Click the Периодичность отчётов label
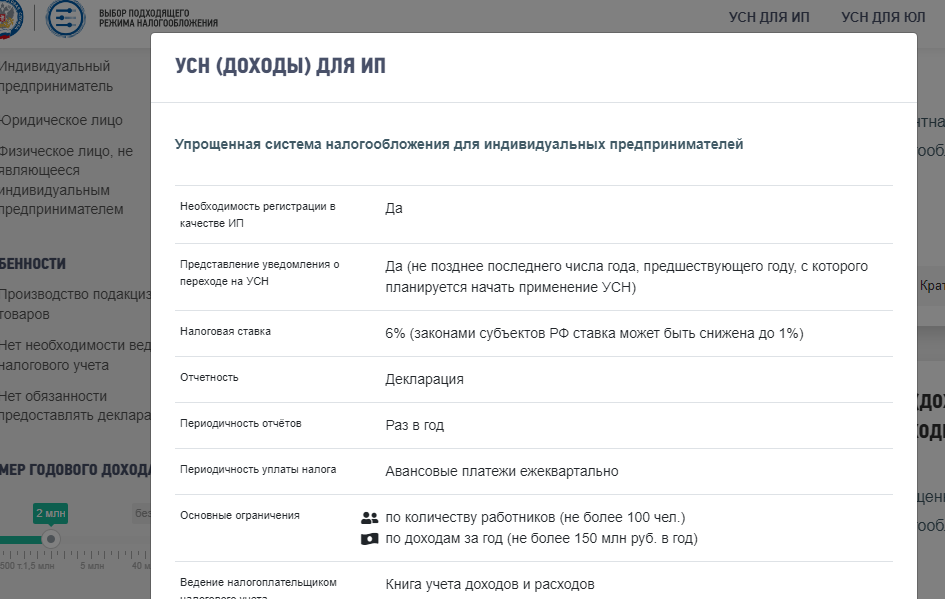This screenshot has height=599, width=945. [240, 423]
